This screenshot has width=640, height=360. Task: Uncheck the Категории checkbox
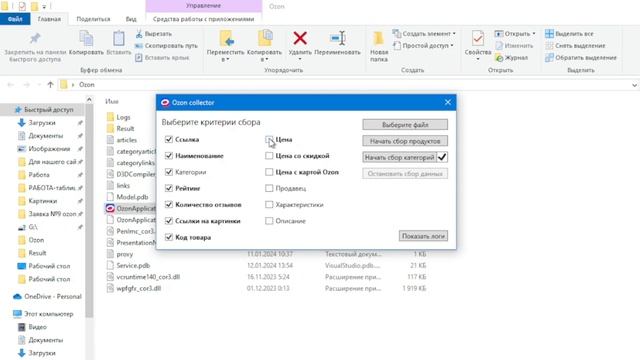[x=169, y=172]
